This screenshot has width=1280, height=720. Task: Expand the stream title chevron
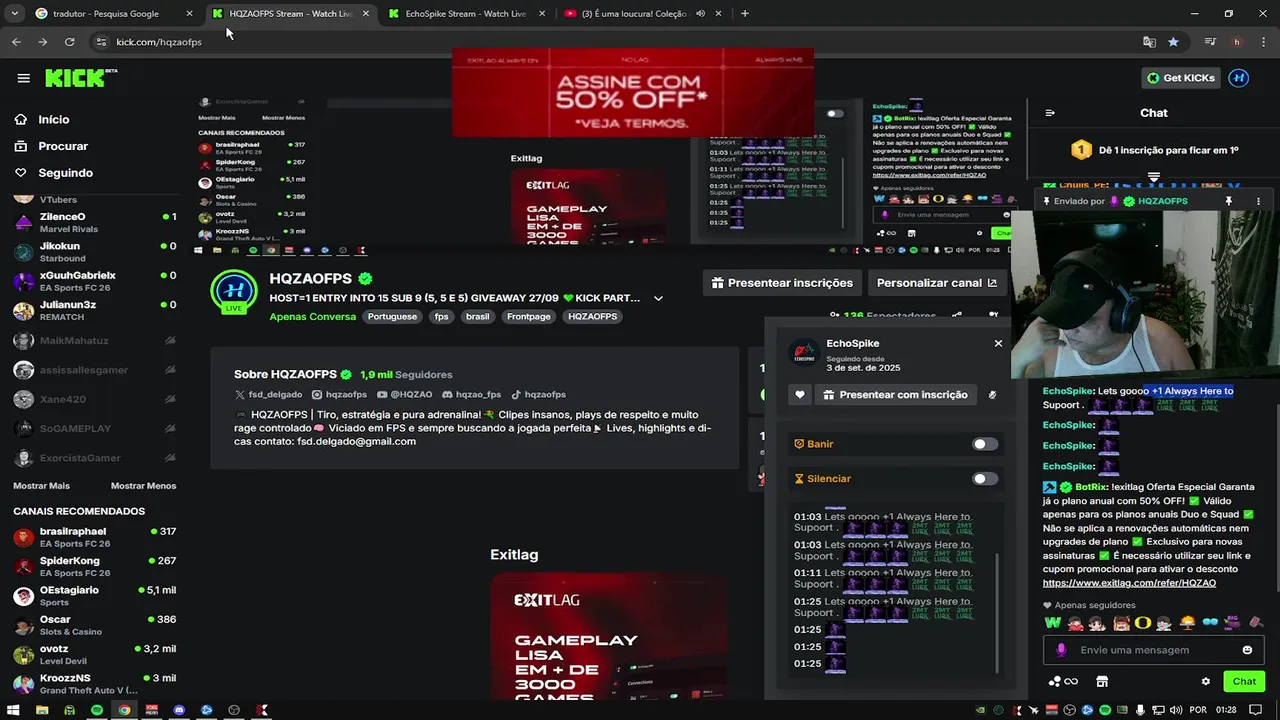point(658,298)
